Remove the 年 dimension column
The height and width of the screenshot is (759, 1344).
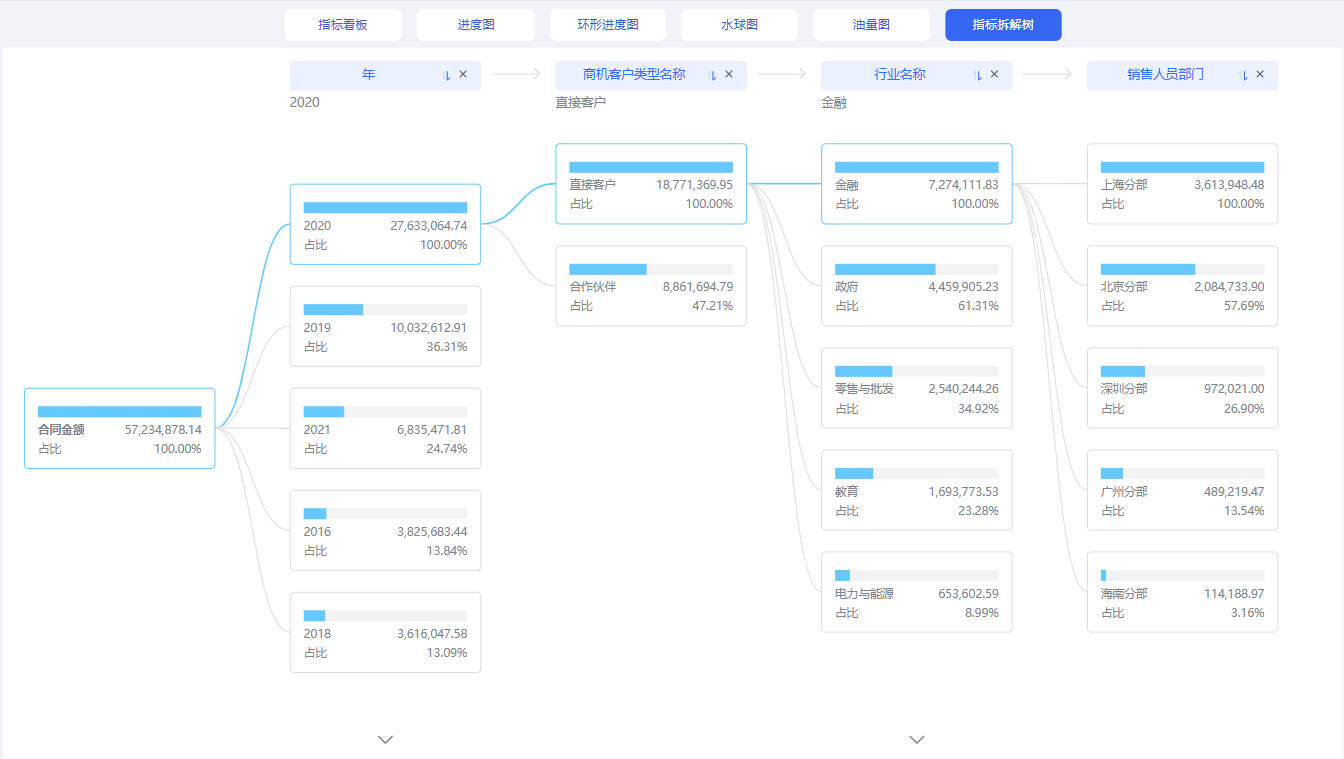(x=463, y=75)
